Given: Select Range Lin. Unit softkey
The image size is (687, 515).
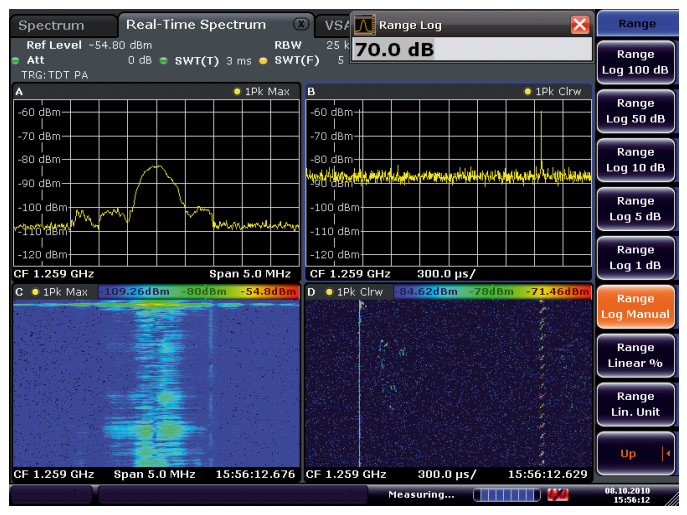Looking at the screenshot, I should tap(635, 404).
